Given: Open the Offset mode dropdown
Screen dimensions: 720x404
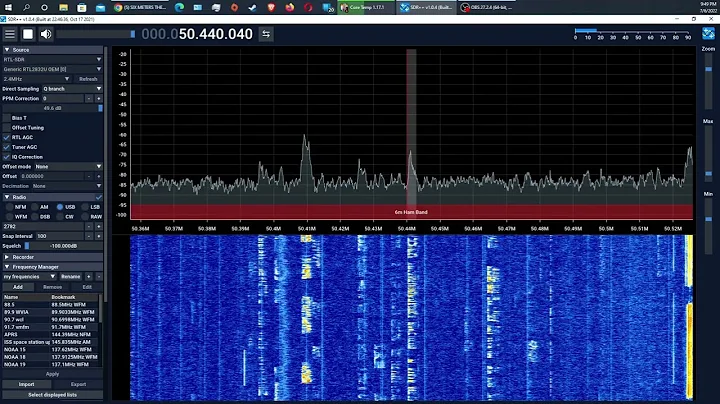Looking at the screenshot, I should pyautogui.click(x=67, y=167).
